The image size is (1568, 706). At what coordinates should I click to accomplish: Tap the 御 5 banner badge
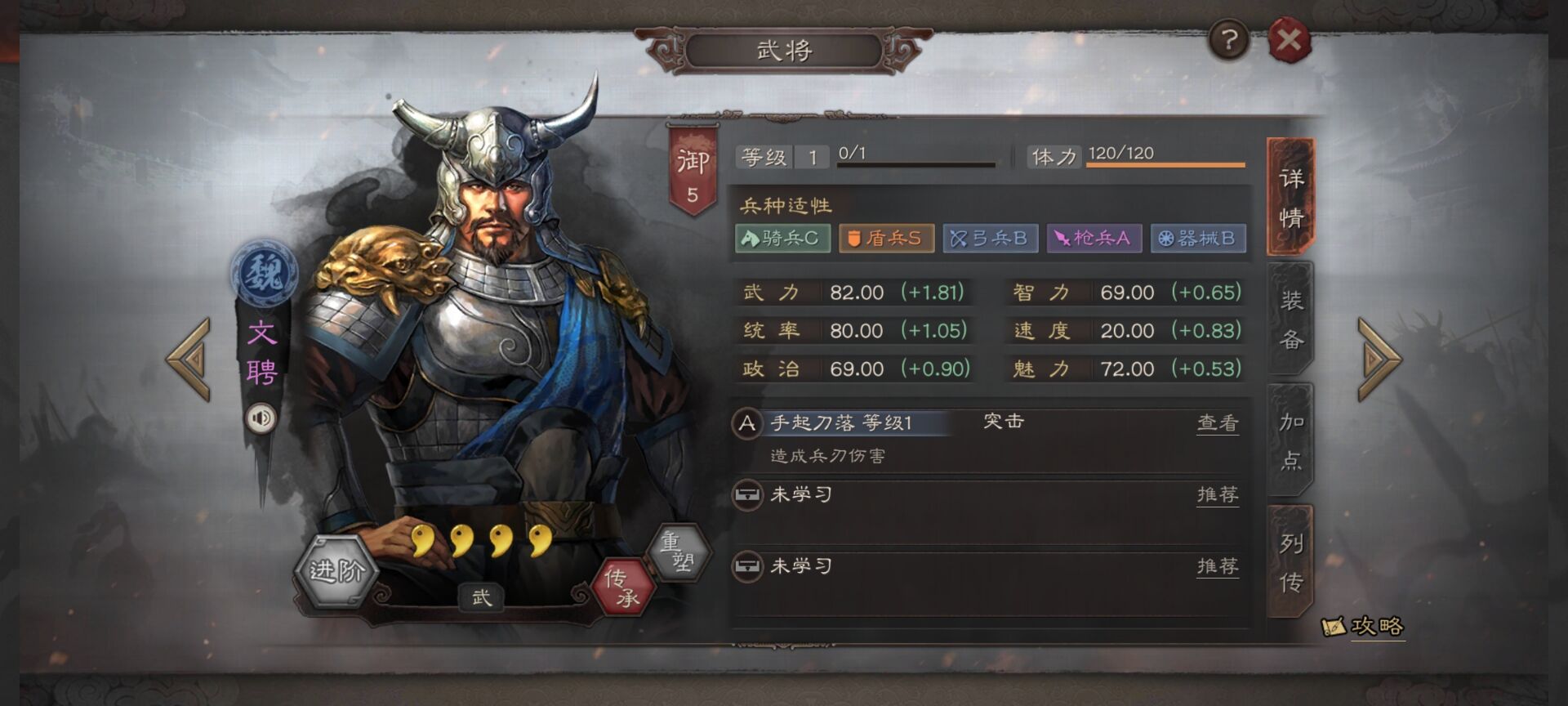693,171
